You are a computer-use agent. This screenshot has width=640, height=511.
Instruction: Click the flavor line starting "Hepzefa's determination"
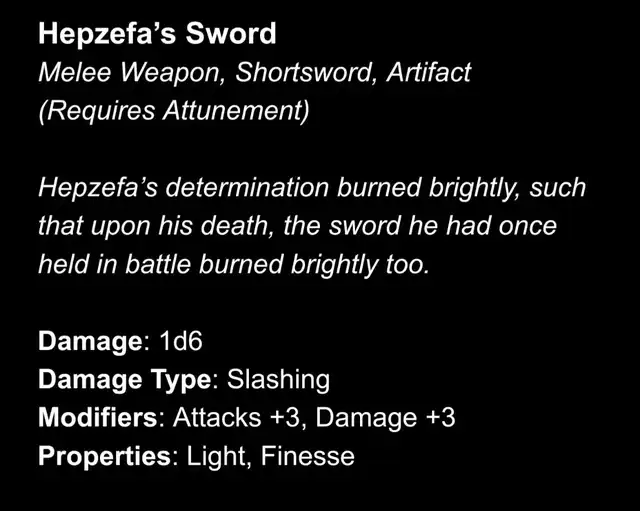[x=312, y=187]
